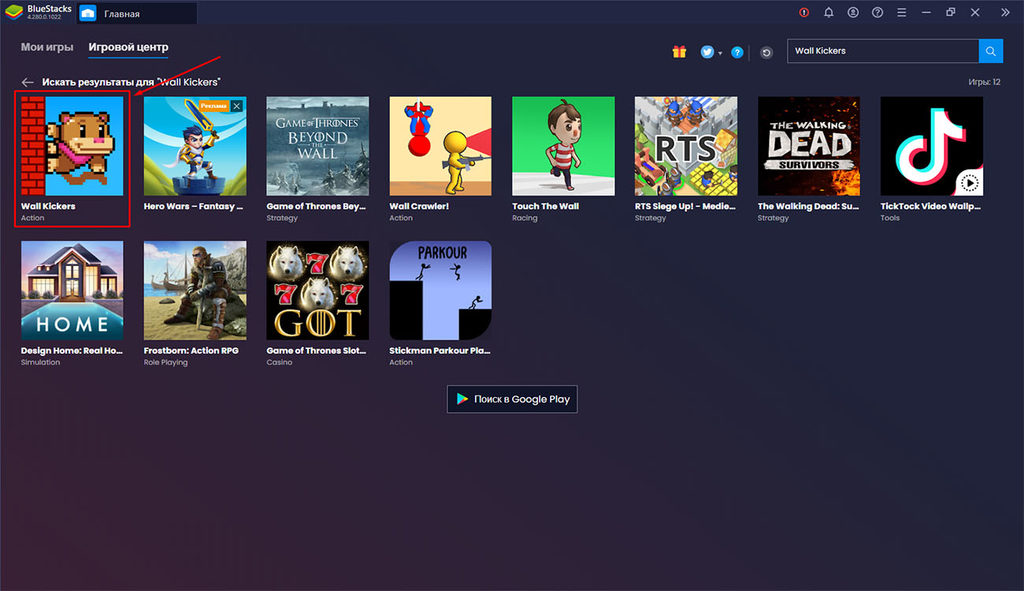The width and height of the screenshot is (1024, 591).
Task: Open RTS Siege Up game tile
Action: 686,146
